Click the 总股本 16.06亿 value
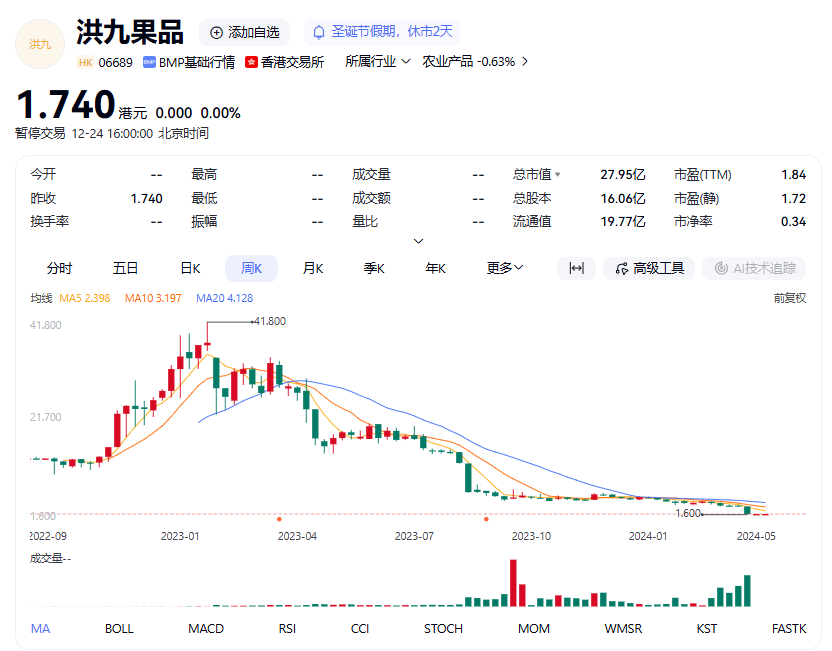This screenshot has width=832, height=651. click(623, 198)
